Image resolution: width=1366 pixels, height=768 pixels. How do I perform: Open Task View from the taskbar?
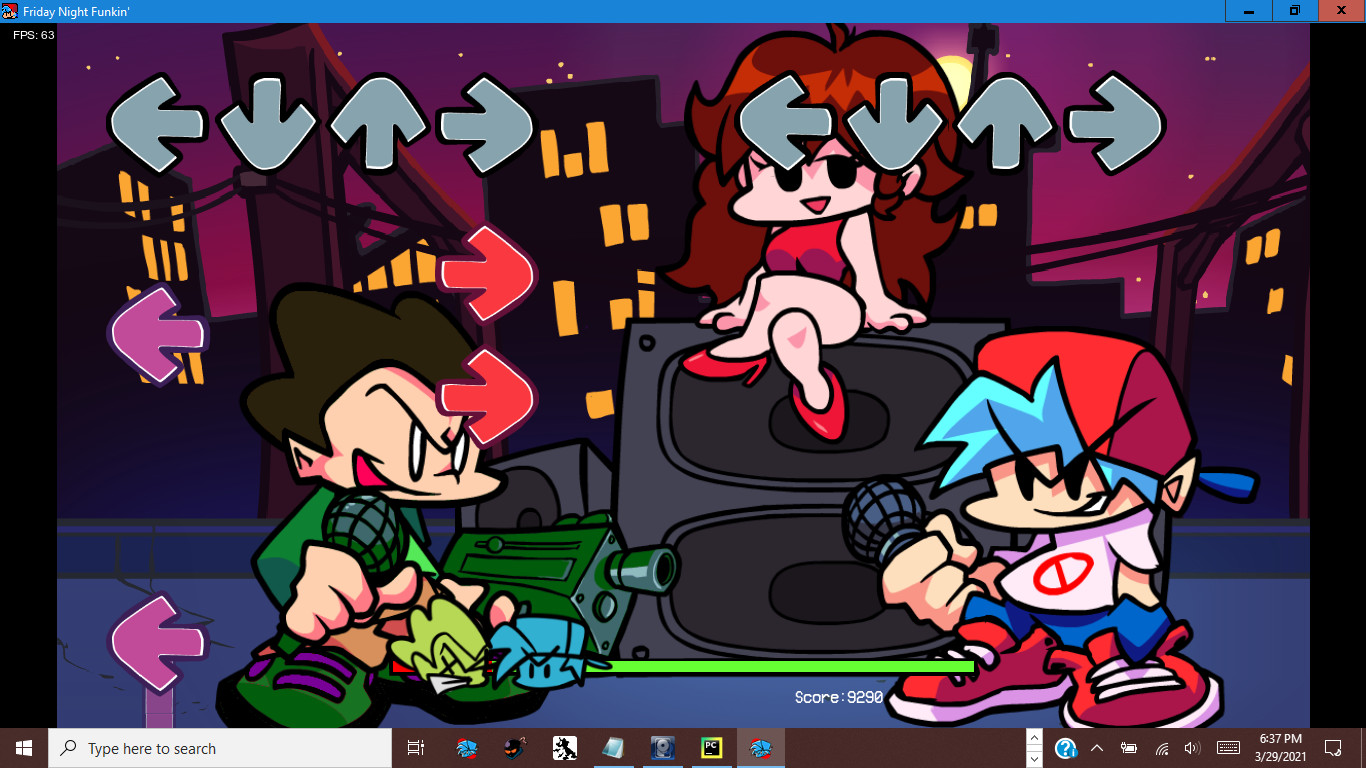[415, 747]
